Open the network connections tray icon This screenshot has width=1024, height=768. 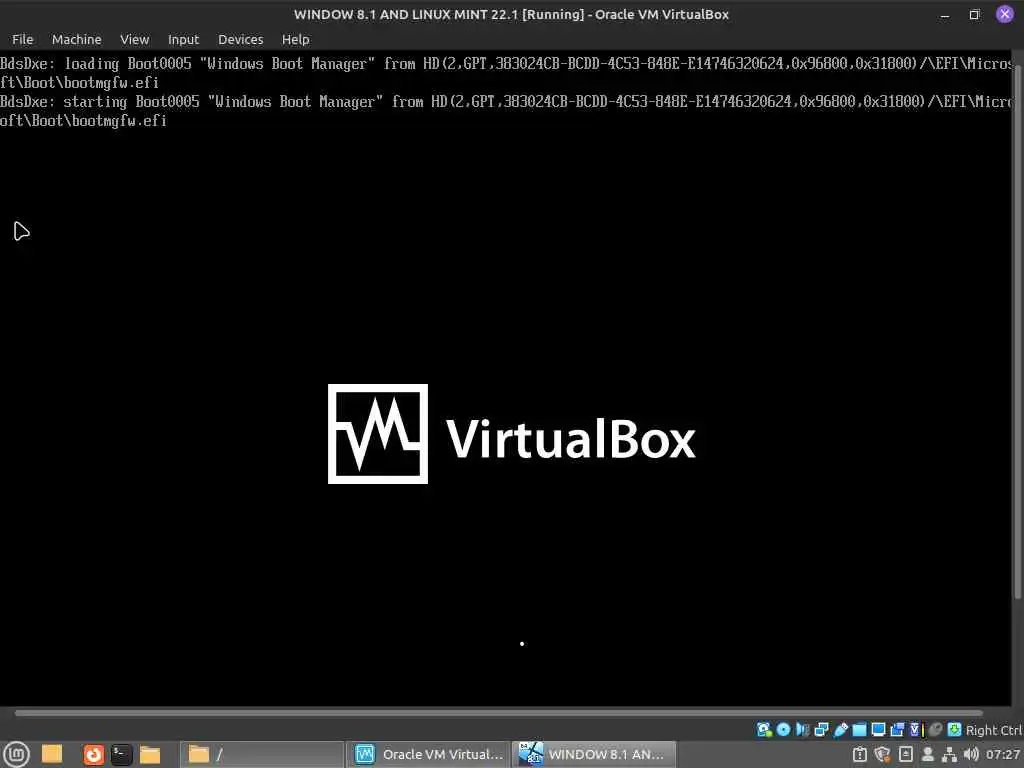coord(950,754)
